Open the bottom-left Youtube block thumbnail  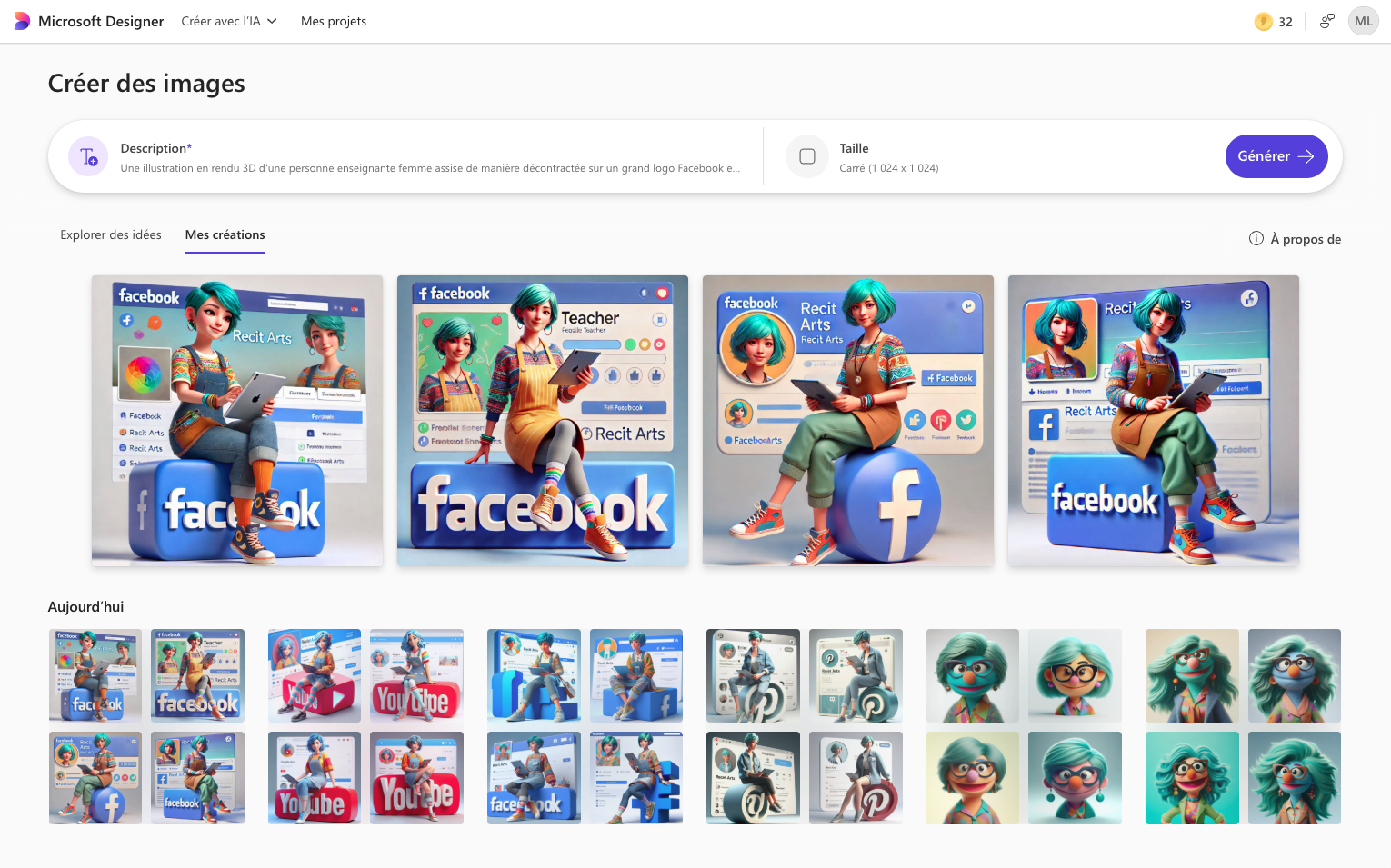pos(315,778)
